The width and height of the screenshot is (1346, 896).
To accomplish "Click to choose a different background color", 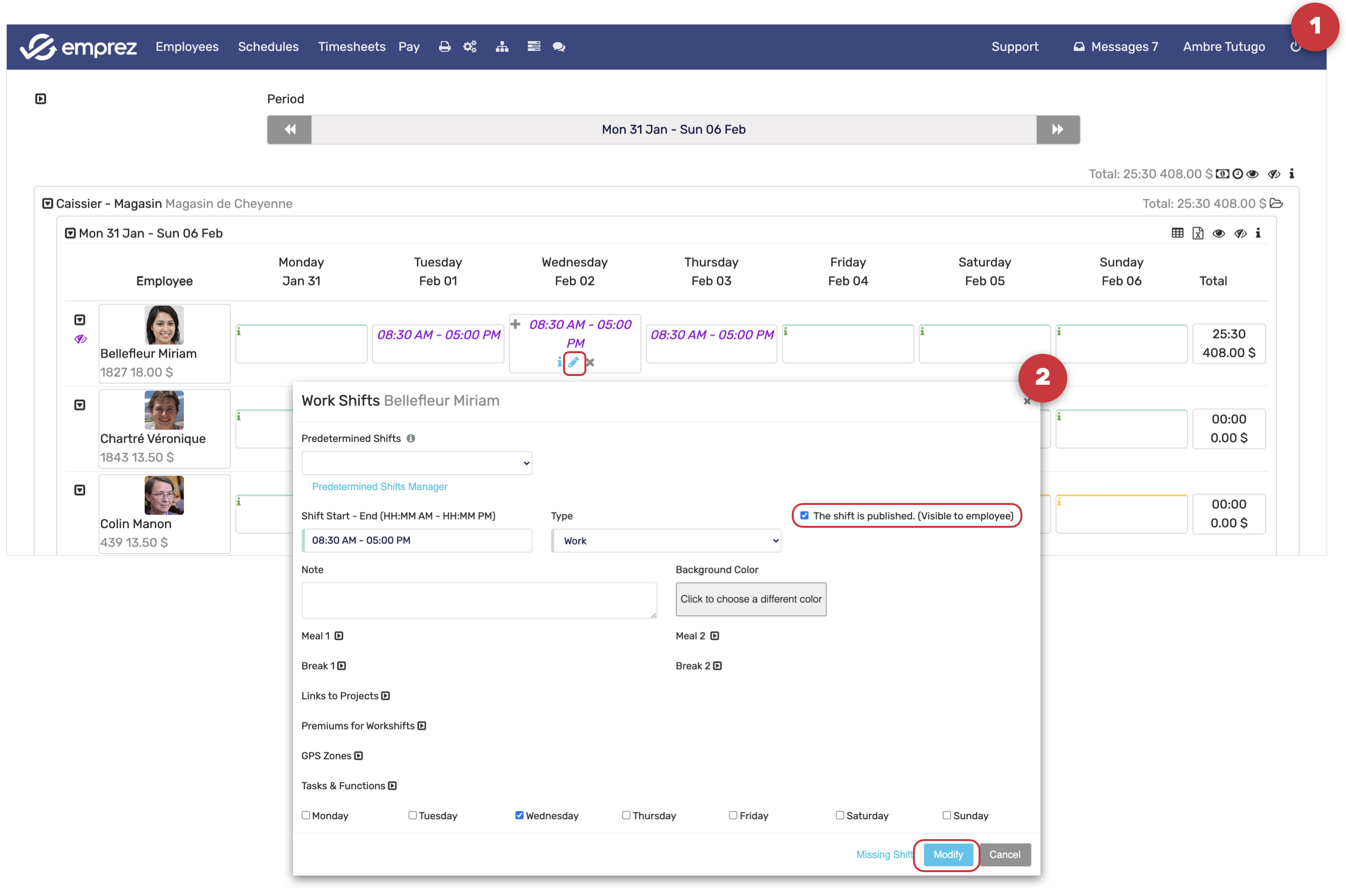I will (750, 599).
